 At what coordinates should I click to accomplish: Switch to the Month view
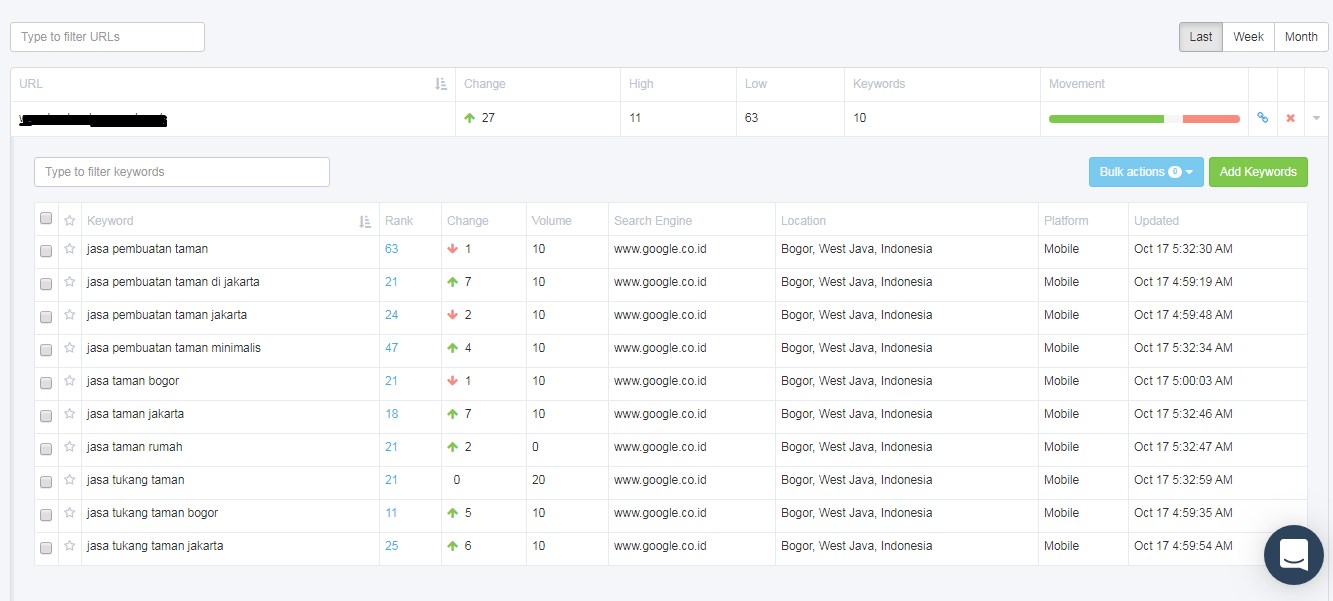(1300, 37)
